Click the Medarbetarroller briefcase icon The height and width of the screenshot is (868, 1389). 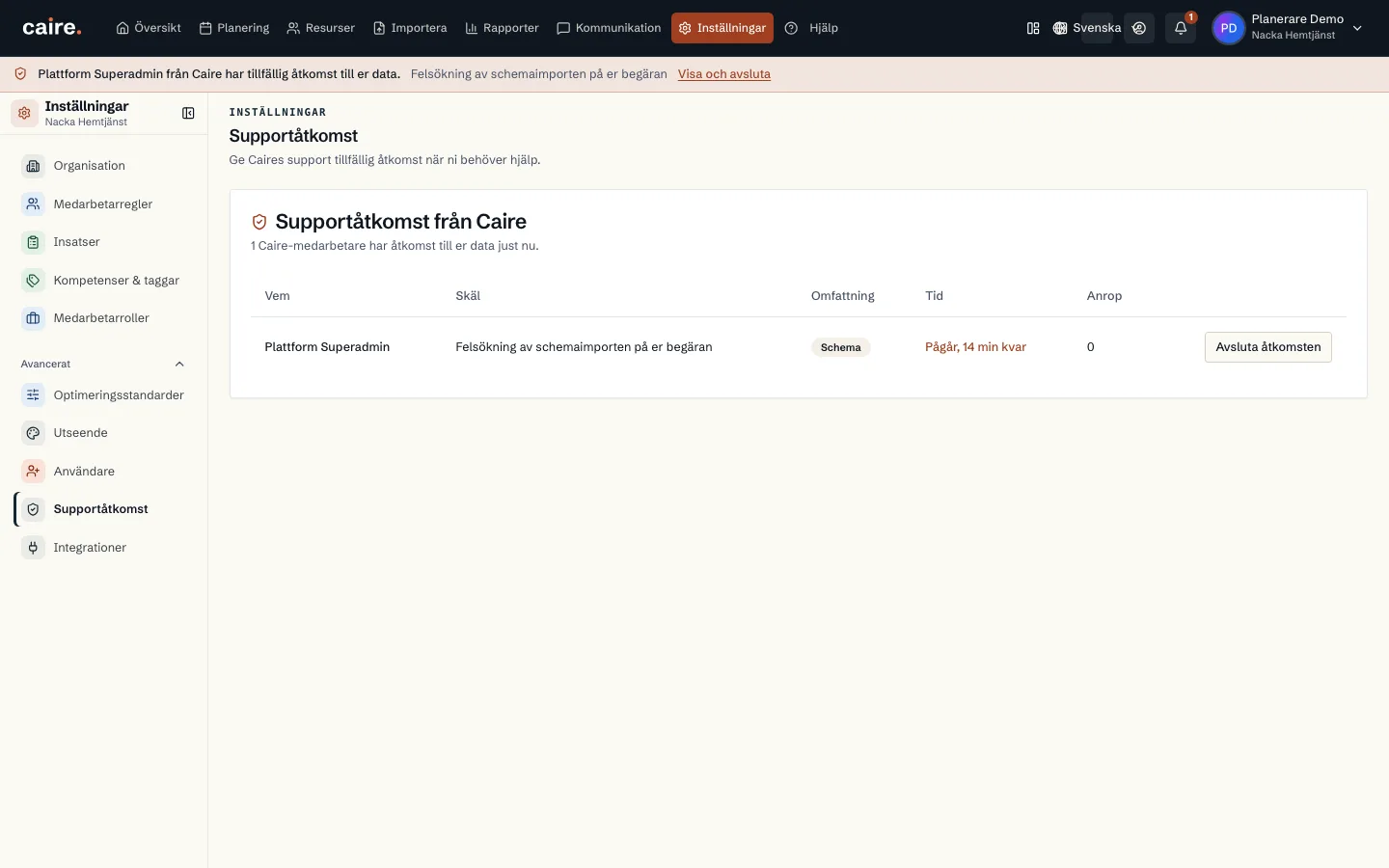pyautogui.click(x=33, y=318)
